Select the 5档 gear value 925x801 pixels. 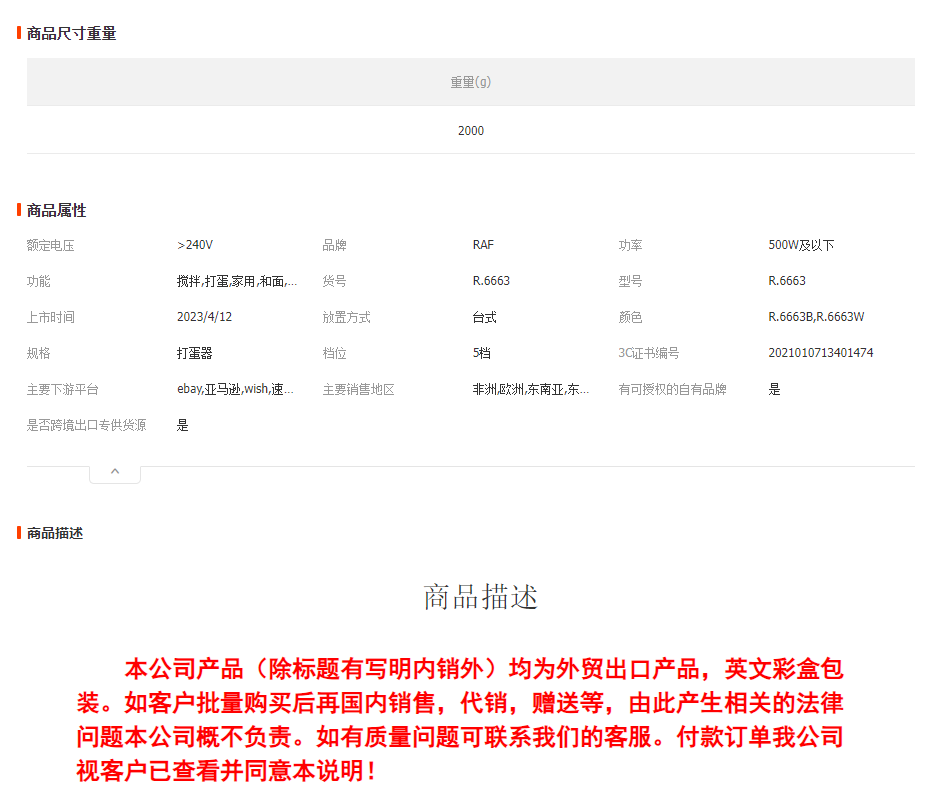click(x=481, y=353)
